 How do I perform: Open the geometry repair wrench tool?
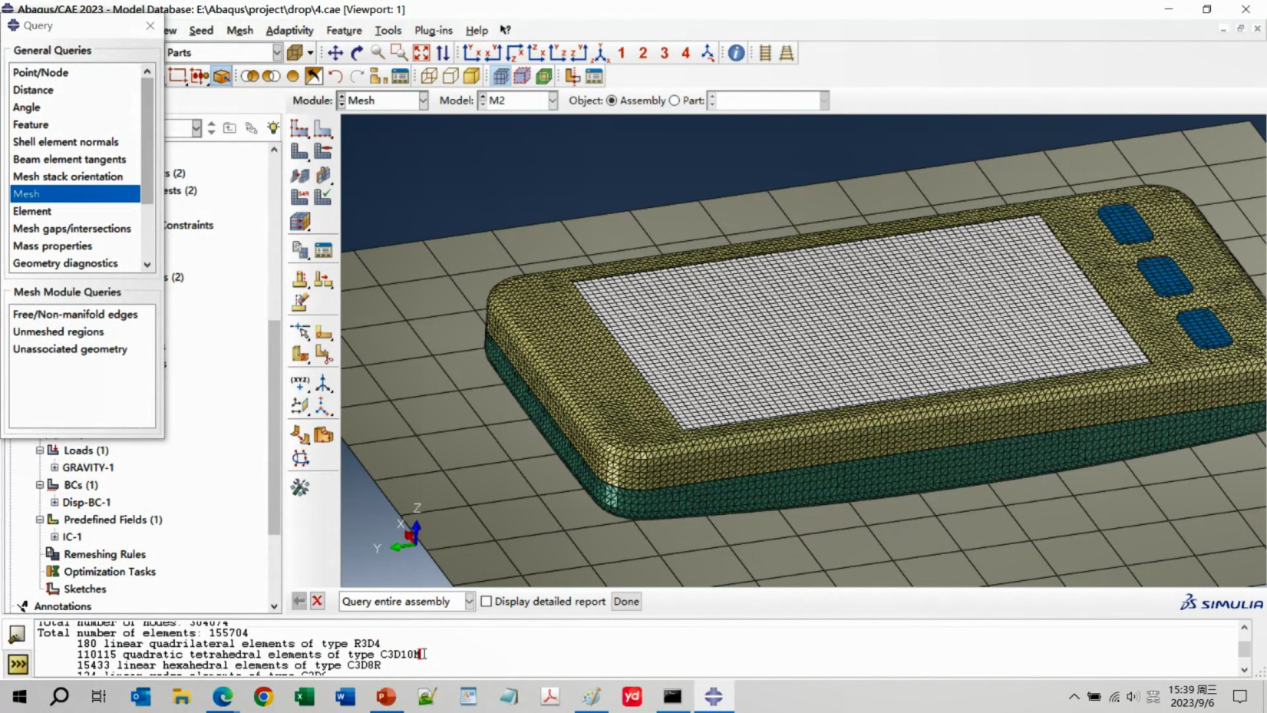[299, 487]
